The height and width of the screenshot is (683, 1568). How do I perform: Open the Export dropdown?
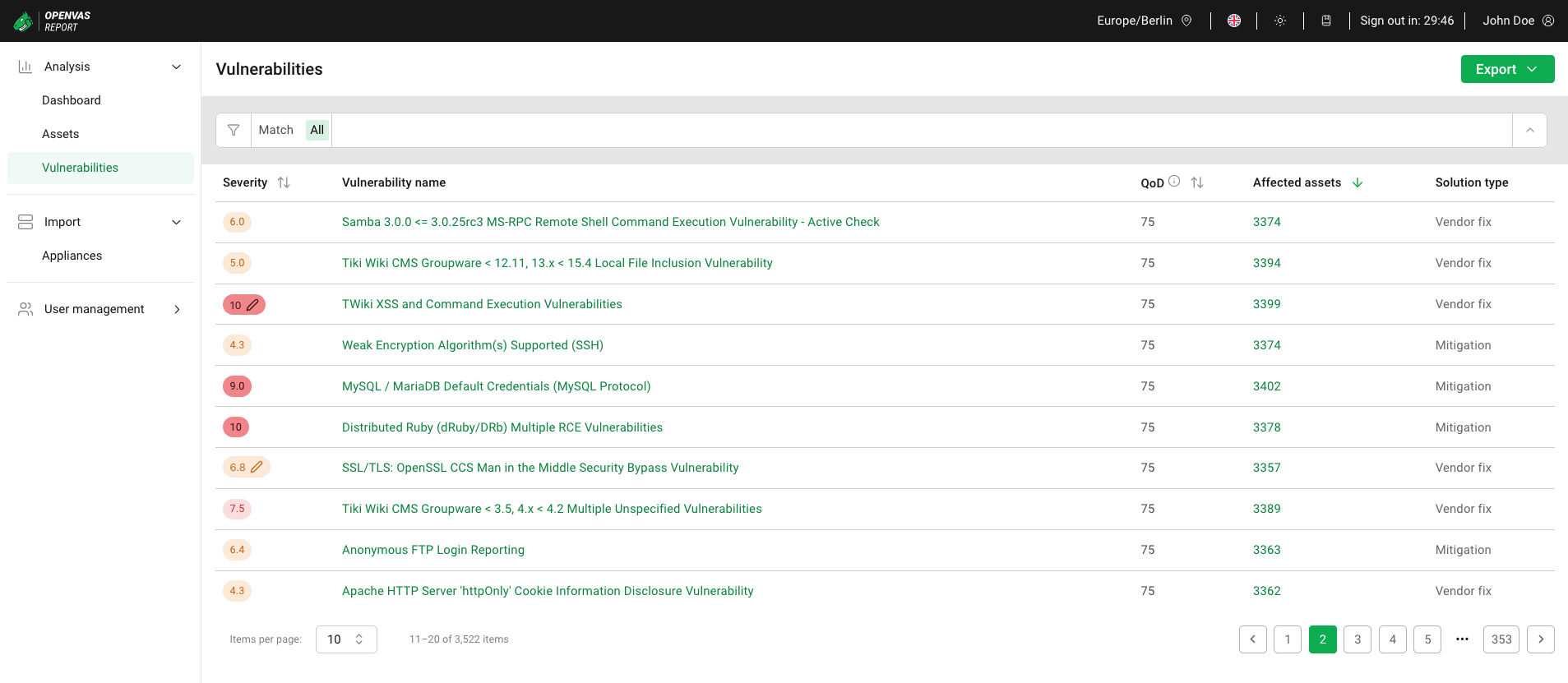point(1507,69)
